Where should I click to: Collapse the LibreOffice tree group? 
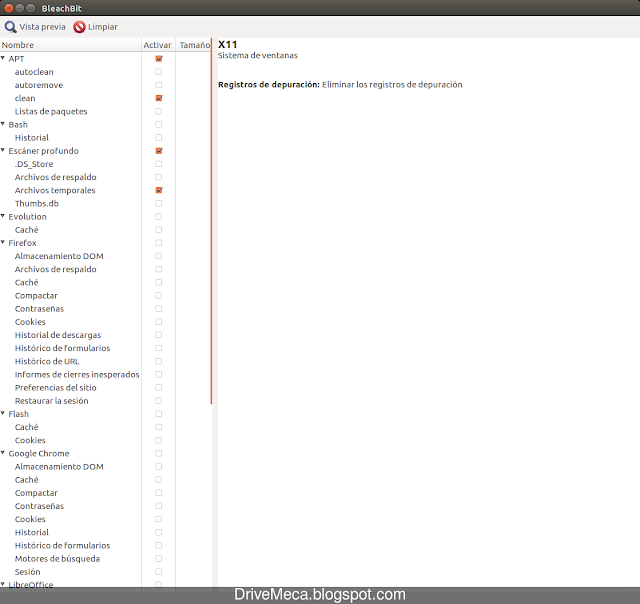coord(3,584)
